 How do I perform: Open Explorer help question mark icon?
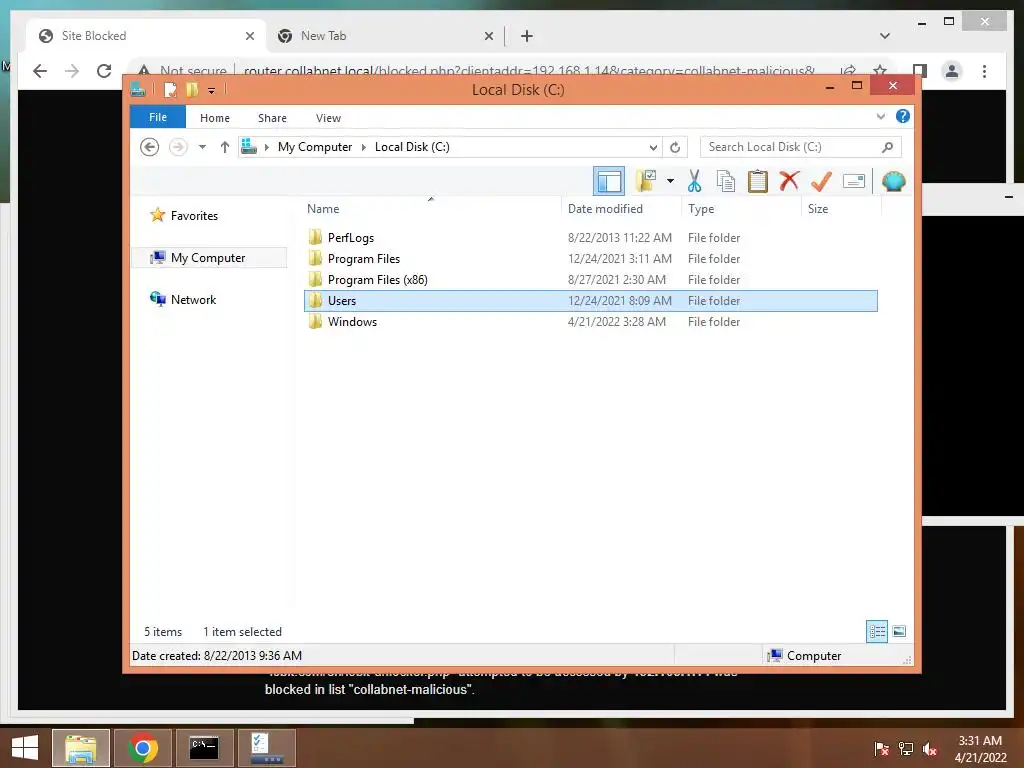click(x=903, y=116)
